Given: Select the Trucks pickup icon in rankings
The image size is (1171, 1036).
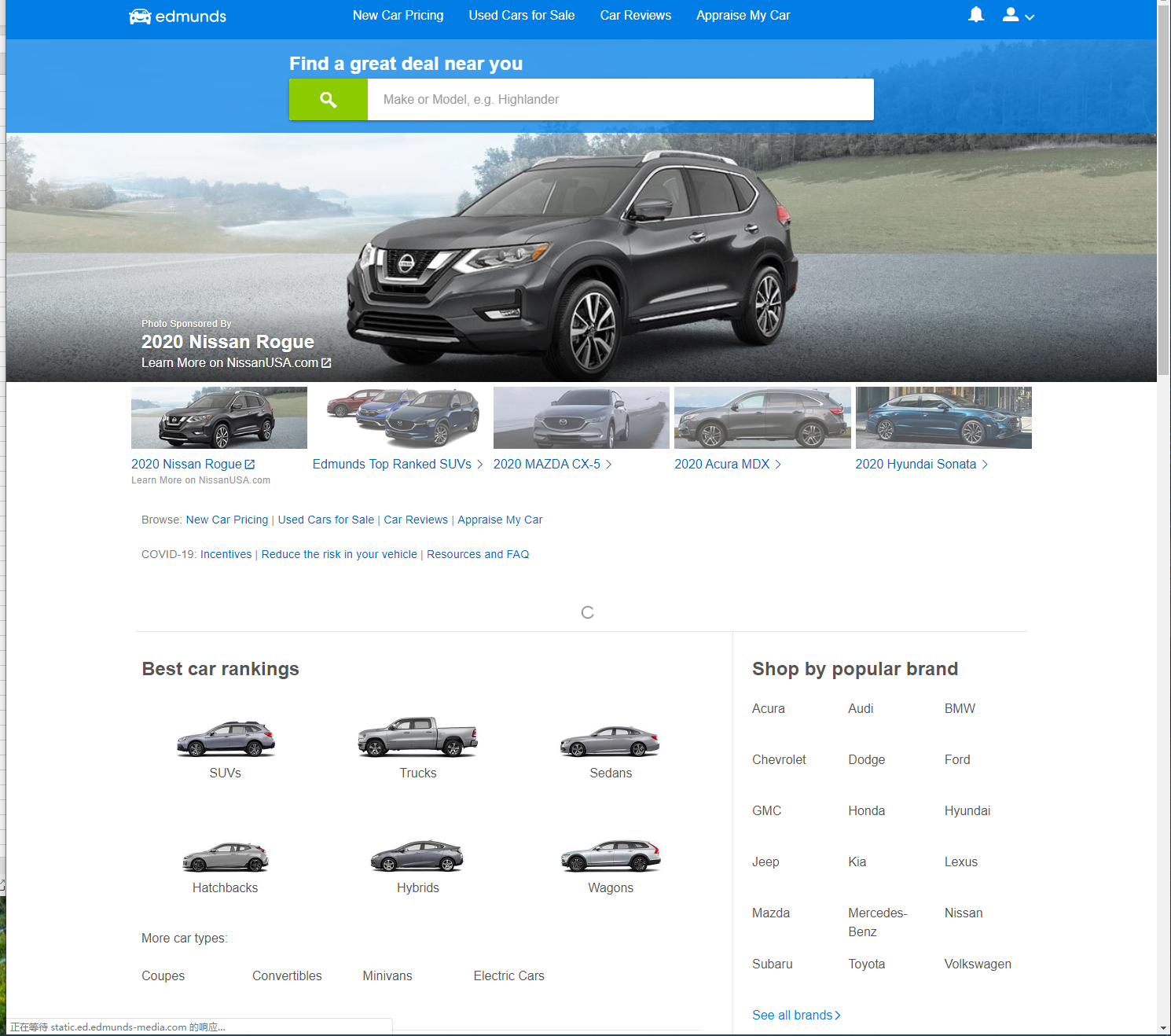Looking at the screenshot, I should tap(418, 737).
